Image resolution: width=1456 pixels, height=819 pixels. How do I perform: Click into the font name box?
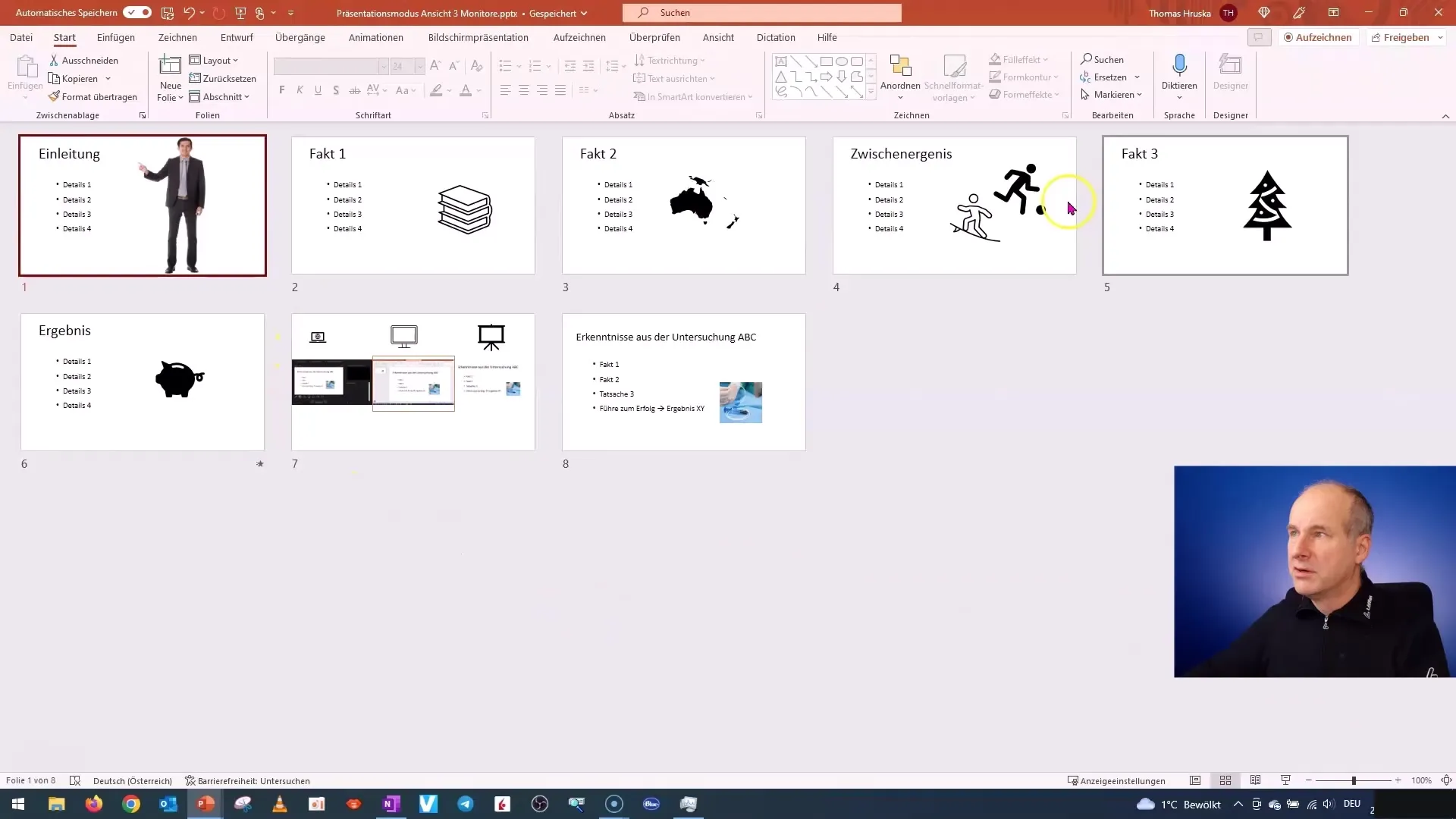point(326,67)
